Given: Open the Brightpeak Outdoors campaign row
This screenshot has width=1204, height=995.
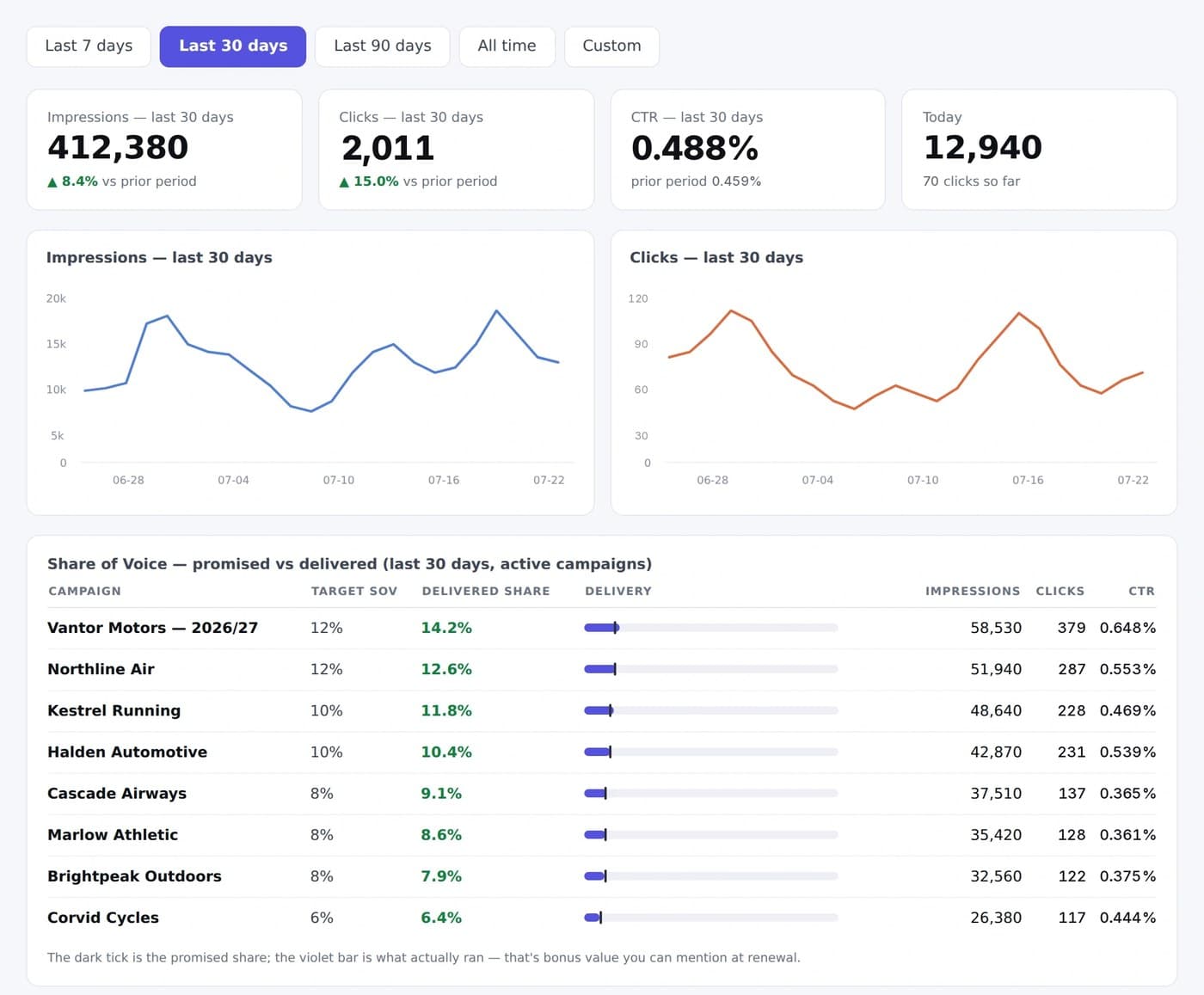Looking at the screenshot, I should click(601, 876).
